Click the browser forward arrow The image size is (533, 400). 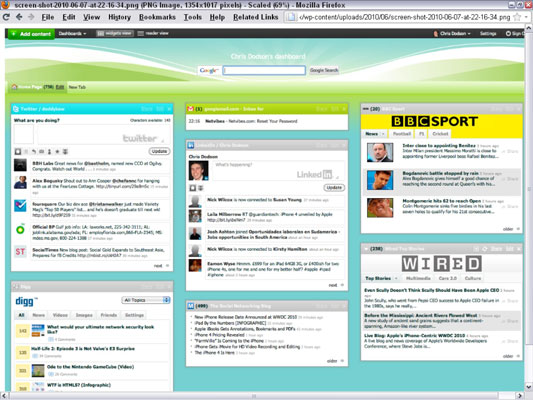click(x=31, y=17)
